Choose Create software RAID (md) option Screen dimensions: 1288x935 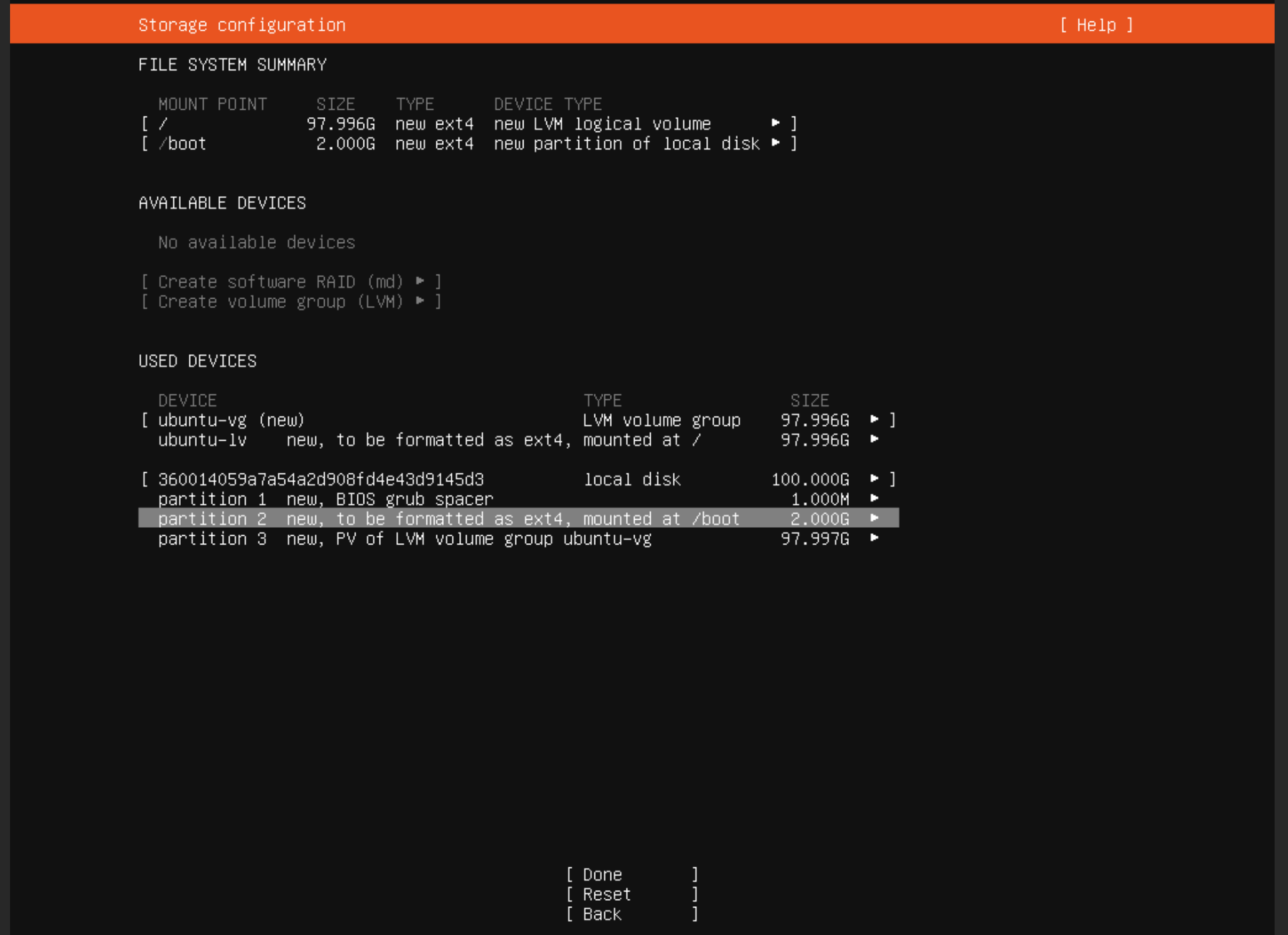[x=280, y=282]
